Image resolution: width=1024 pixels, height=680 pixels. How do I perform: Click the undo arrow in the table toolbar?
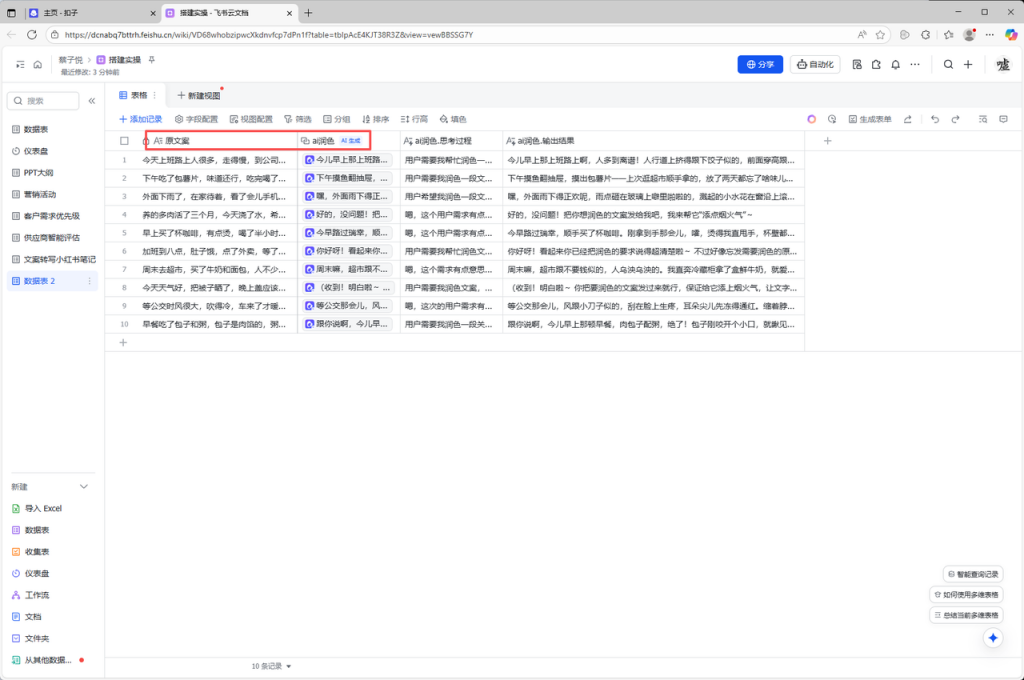click(935, 119)
